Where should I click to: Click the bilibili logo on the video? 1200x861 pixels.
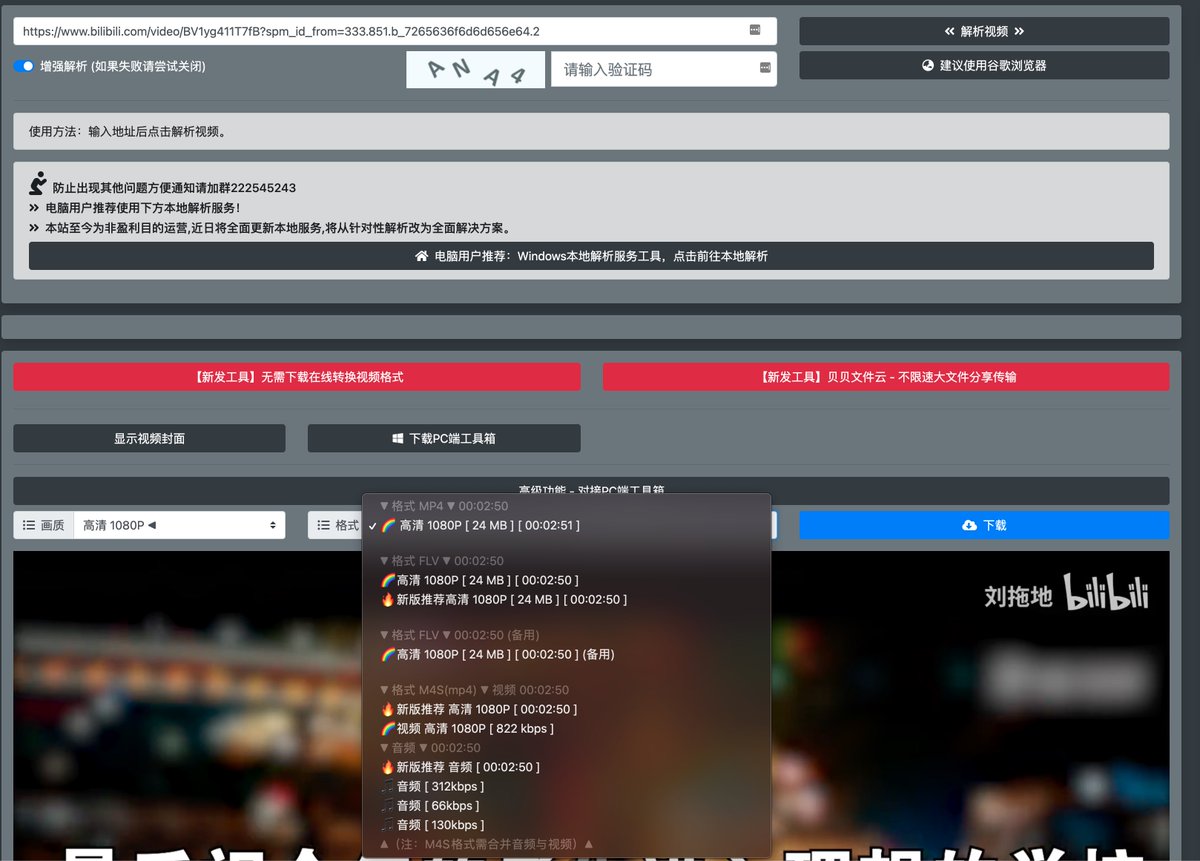coord(1106,592)
